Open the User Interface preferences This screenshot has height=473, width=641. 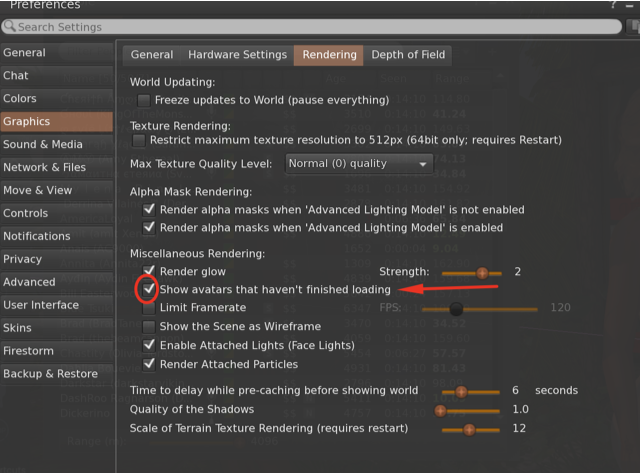pyautogui.click(x=57, y=305)
